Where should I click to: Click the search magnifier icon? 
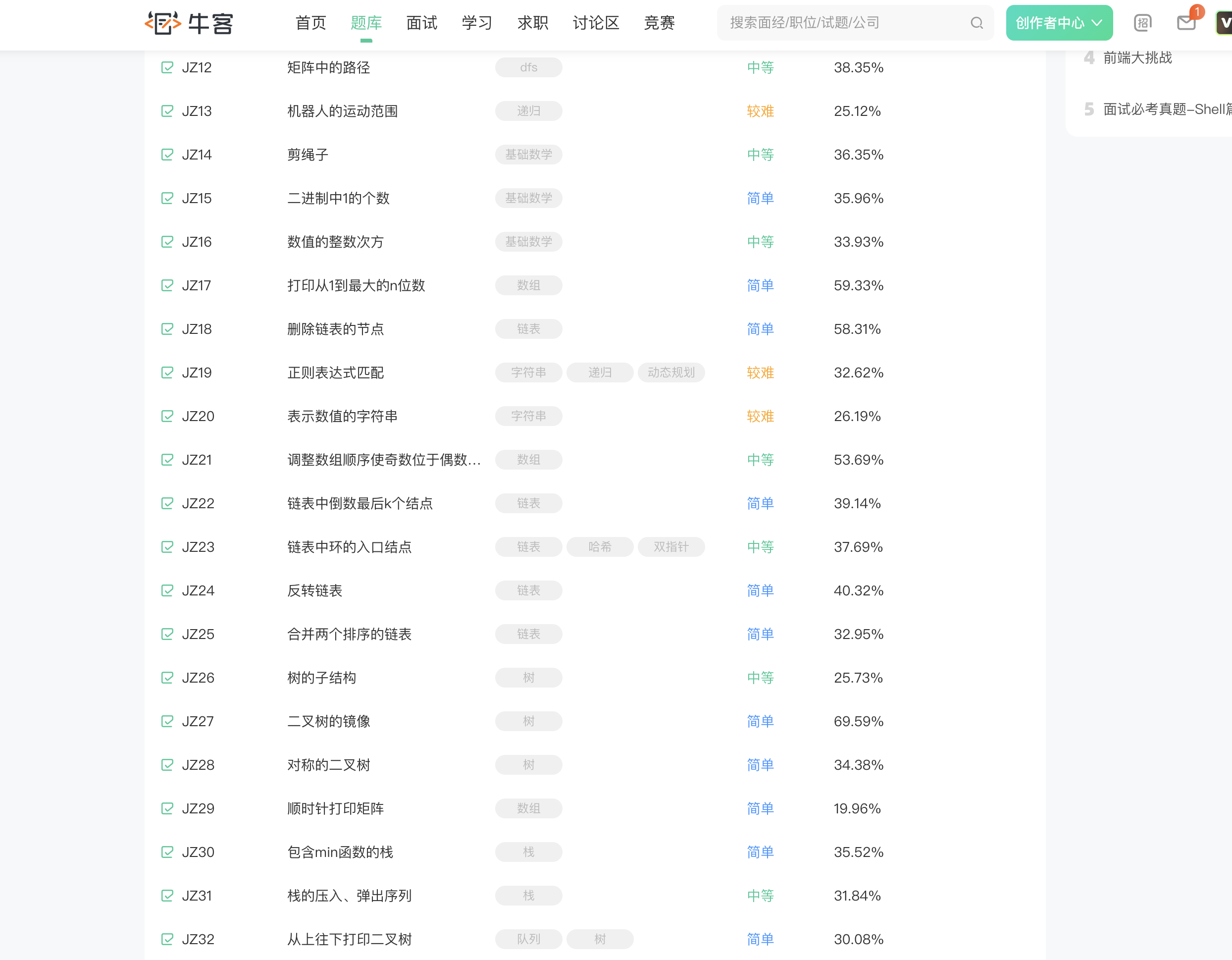976,23
